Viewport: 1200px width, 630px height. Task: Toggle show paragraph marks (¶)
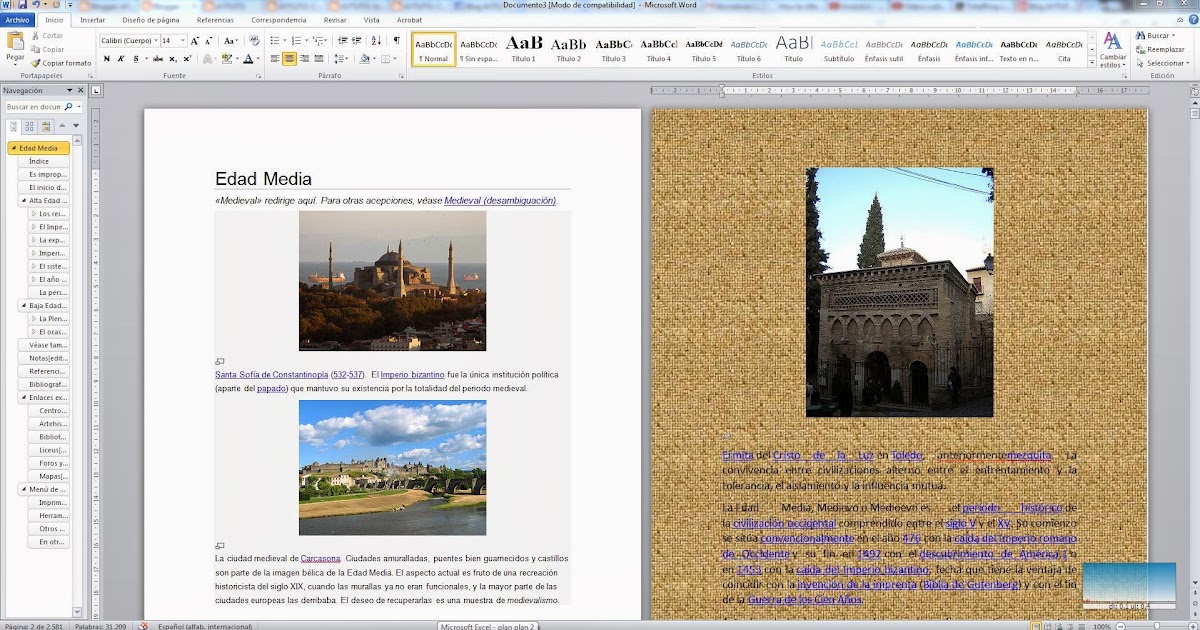[396, 41]
